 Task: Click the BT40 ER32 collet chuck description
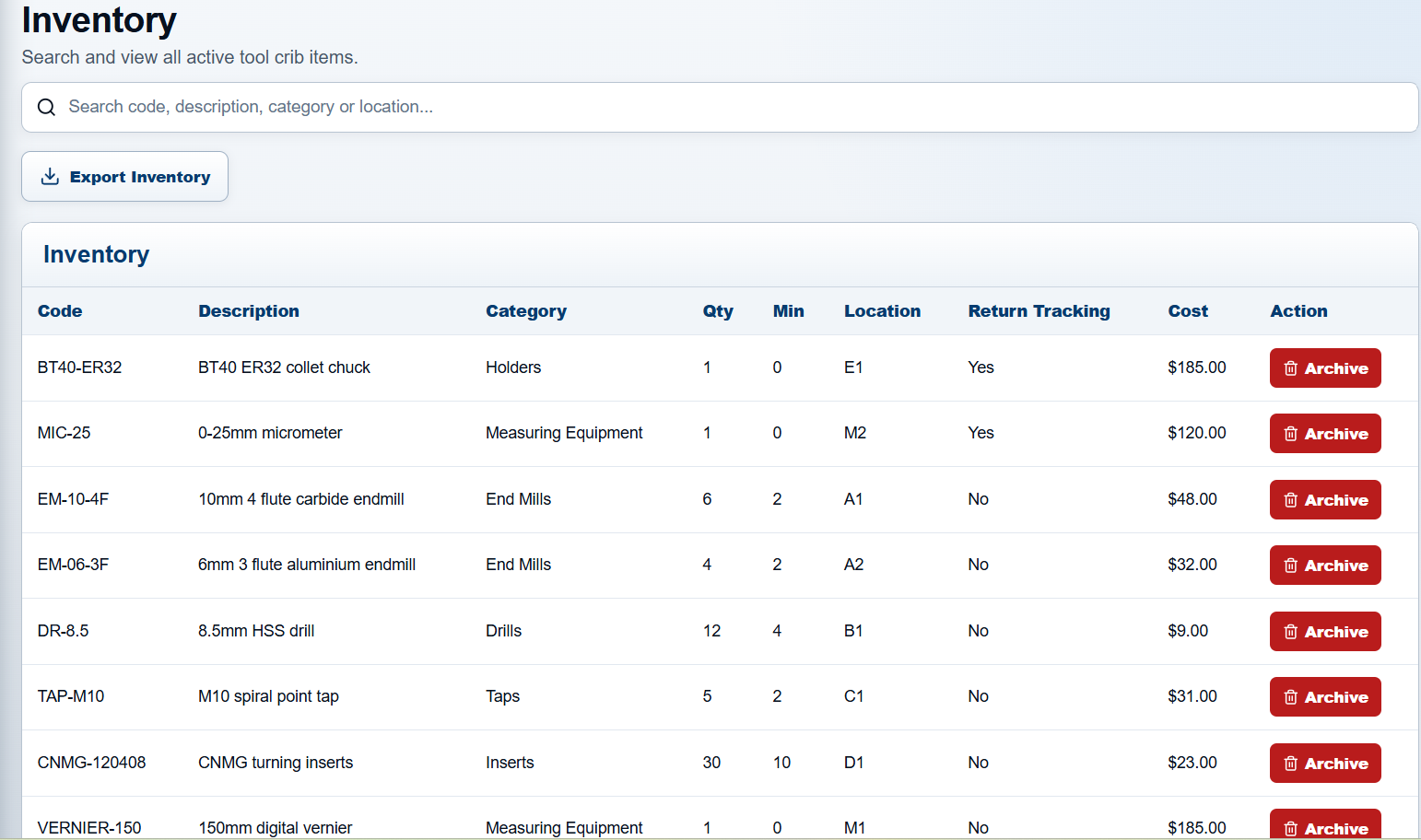(284, 367)
